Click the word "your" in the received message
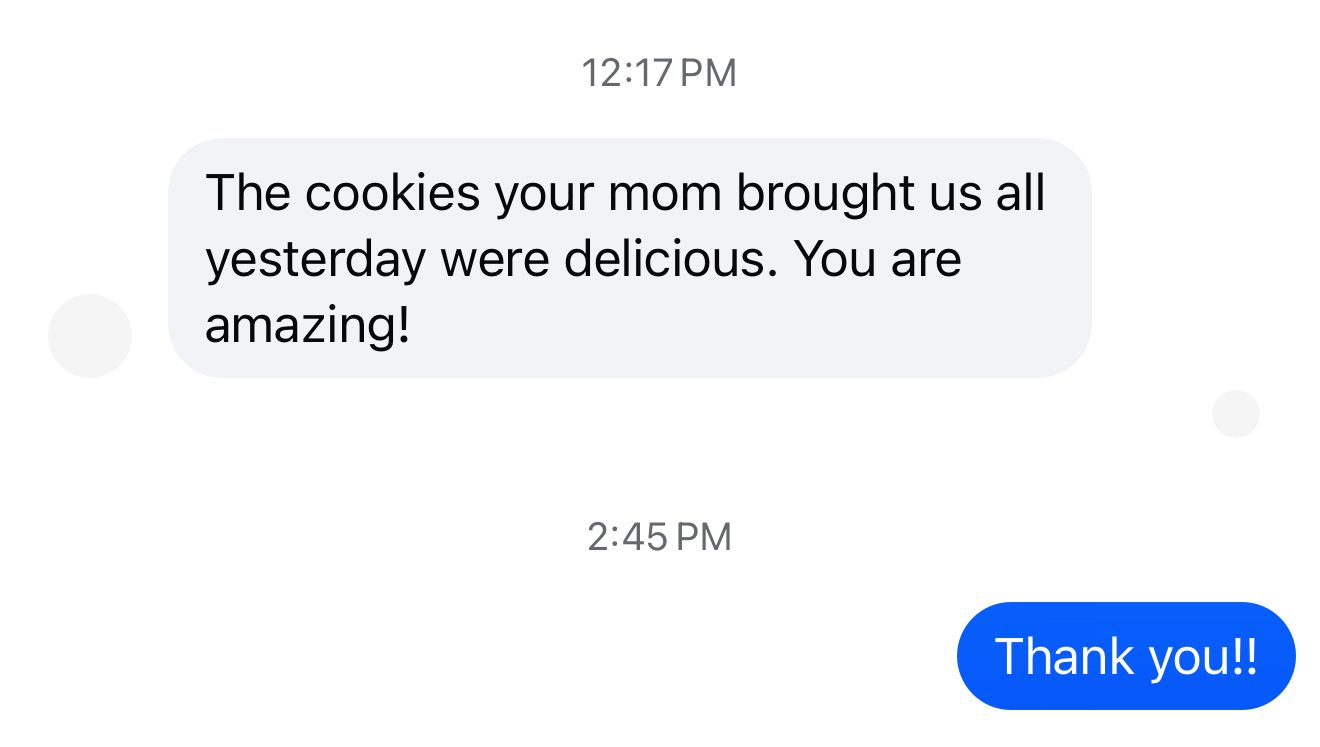The height and width of the screenshot is (747, 1320). click(544, 195)
